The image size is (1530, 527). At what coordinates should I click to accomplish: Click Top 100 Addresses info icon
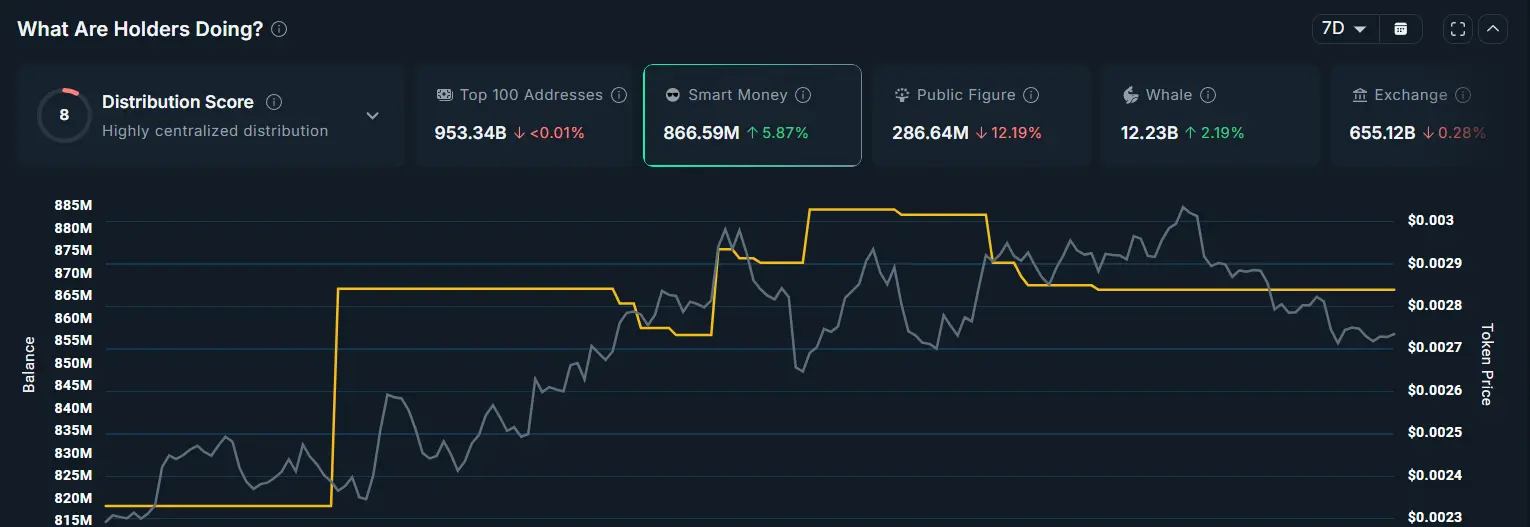[619, 95]
